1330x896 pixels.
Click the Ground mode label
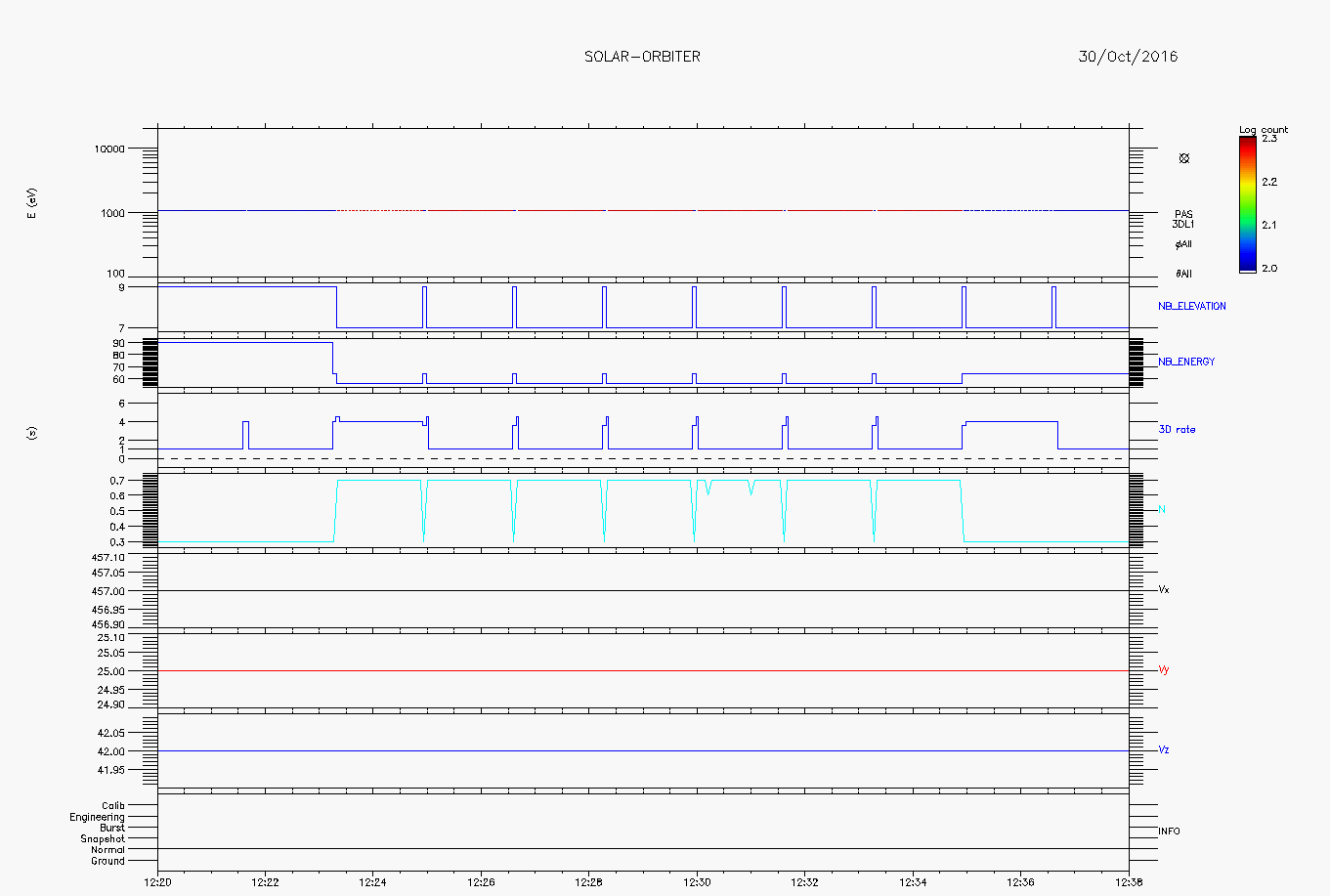click(x=107, y=861)
